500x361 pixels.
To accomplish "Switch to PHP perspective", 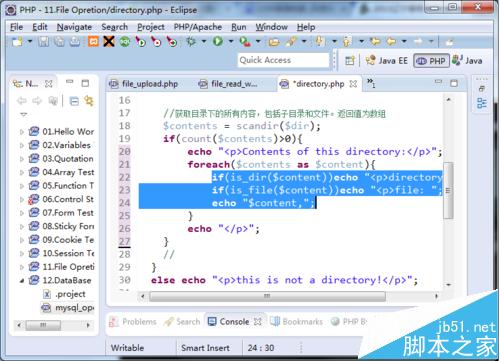I will click(431, 61).
